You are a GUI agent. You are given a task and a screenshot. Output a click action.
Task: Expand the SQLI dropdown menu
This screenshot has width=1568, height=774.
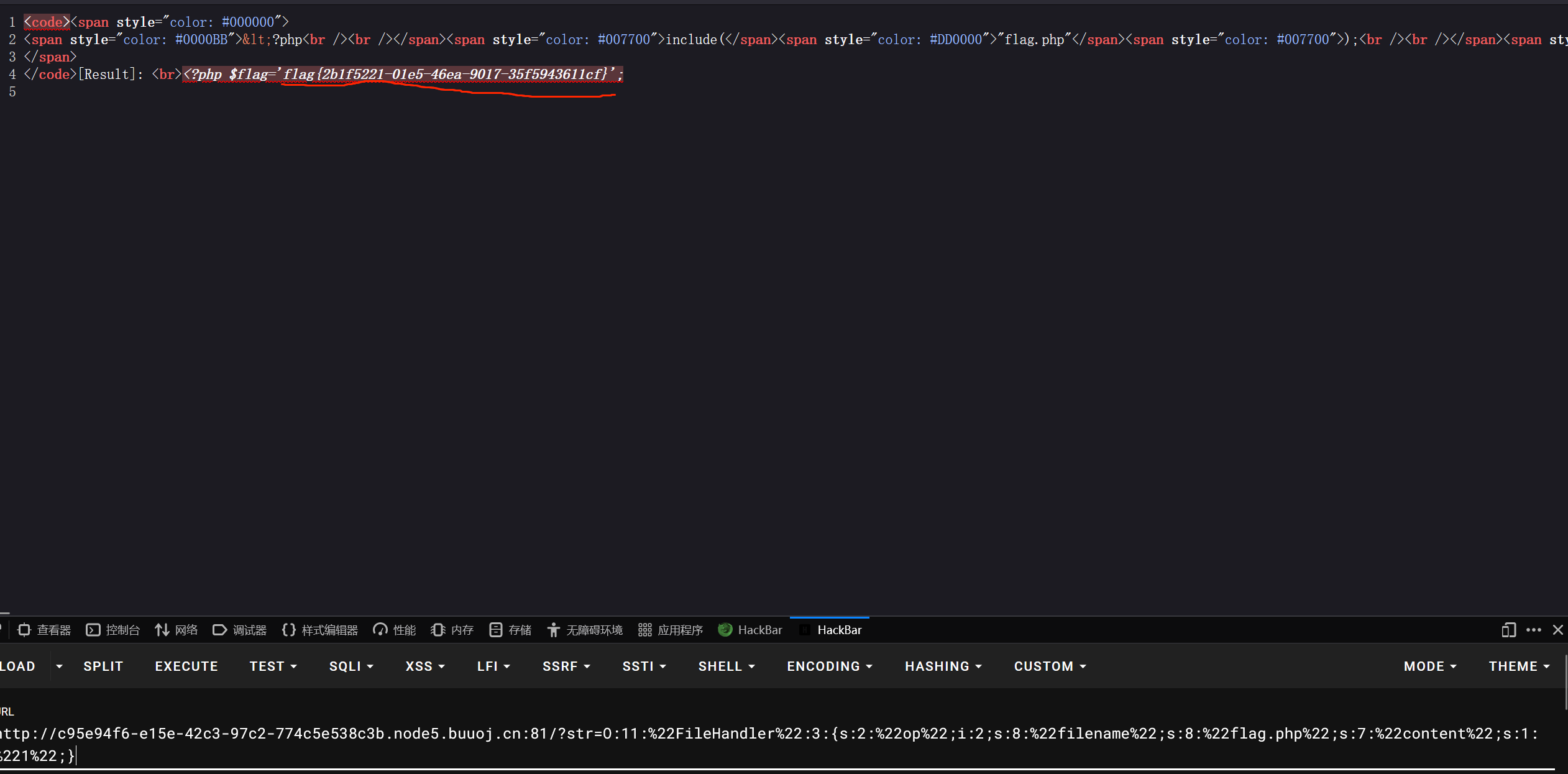coord(351,666)
